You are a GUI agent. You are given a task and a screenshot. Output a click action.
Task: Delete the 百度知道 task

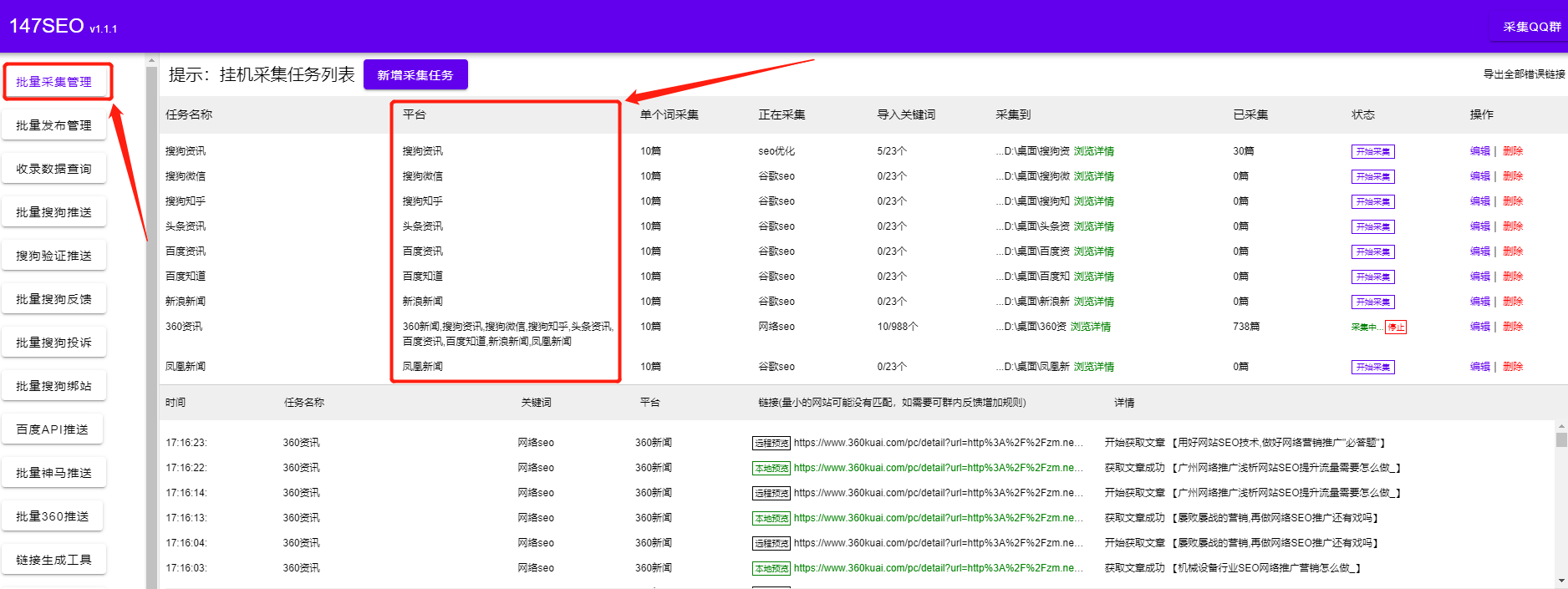click(x=1513, y=277)
